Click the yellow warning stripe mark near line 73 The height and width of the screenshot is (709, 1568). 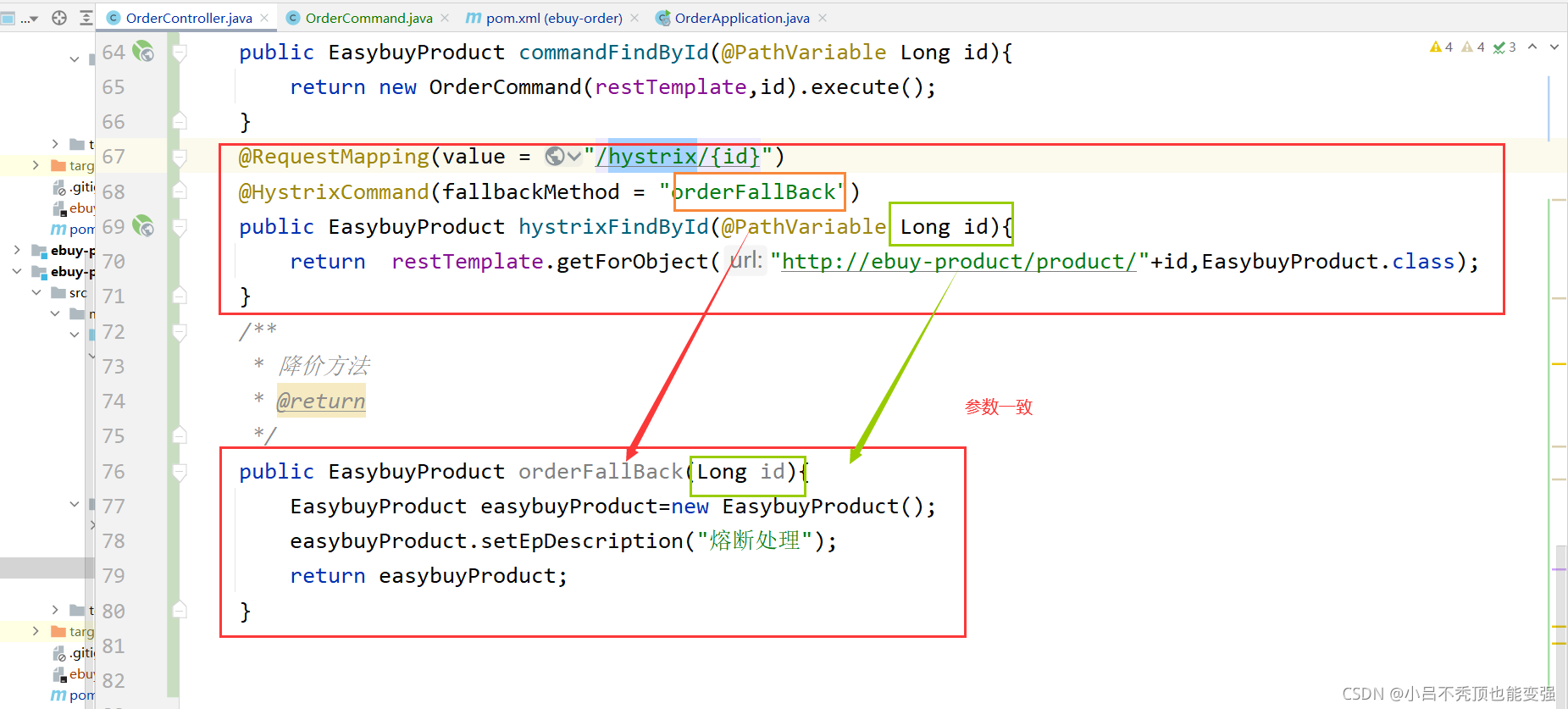[1559, 364]
